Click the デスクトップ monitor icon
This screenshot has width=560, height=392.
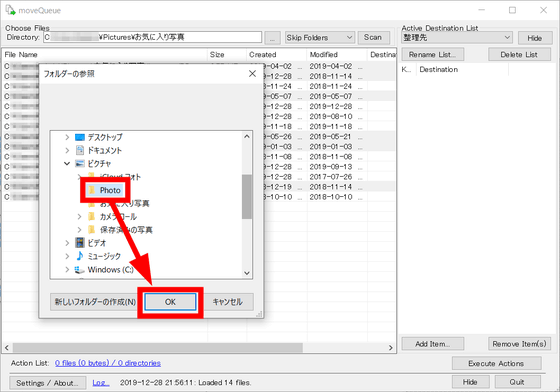tap(80, 137)
